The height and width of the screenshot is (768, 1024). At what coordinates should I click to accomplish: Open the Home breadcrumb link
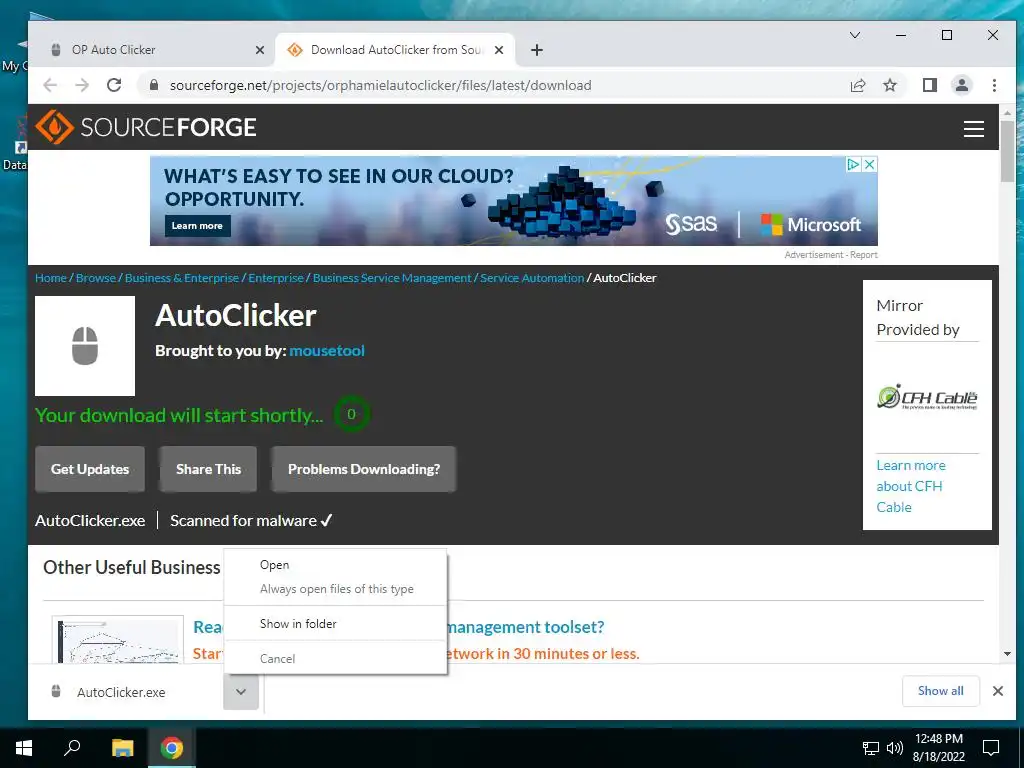[x=51, y=278]
